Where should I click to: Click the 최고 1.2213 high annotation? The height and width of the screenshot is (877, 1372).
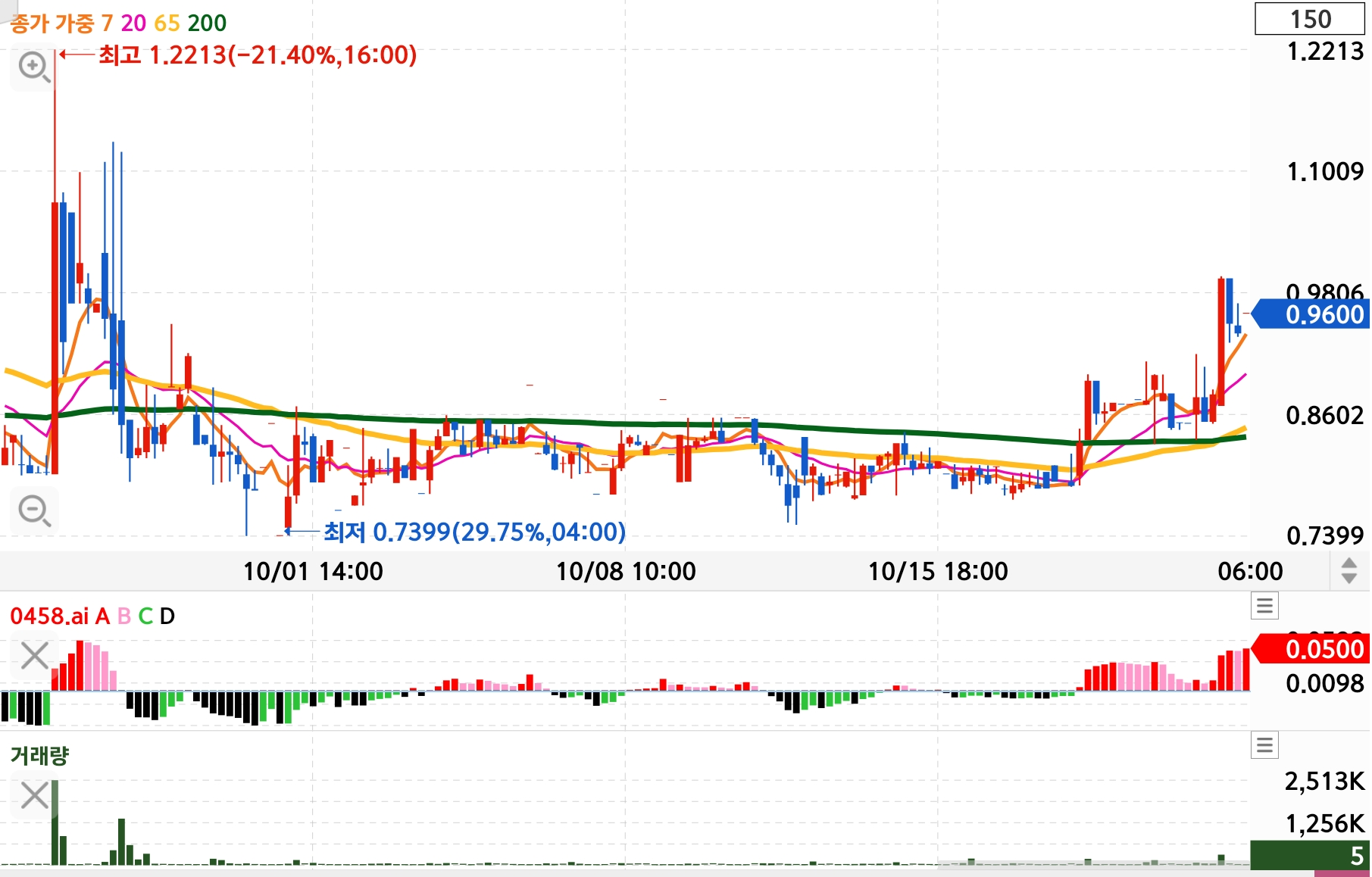258,55
